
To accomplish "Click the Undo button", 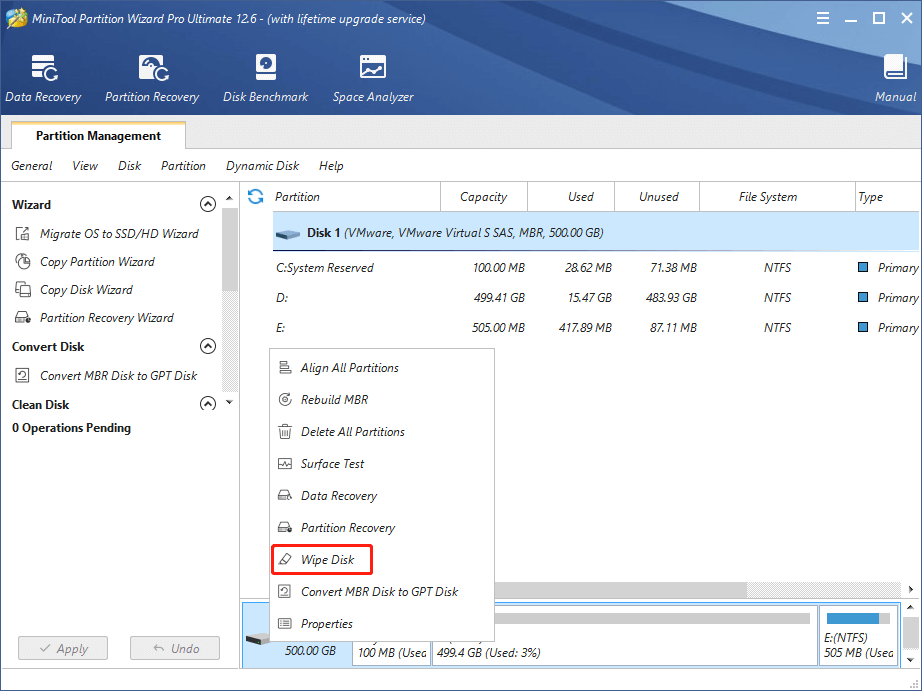I will click(175, 648).
